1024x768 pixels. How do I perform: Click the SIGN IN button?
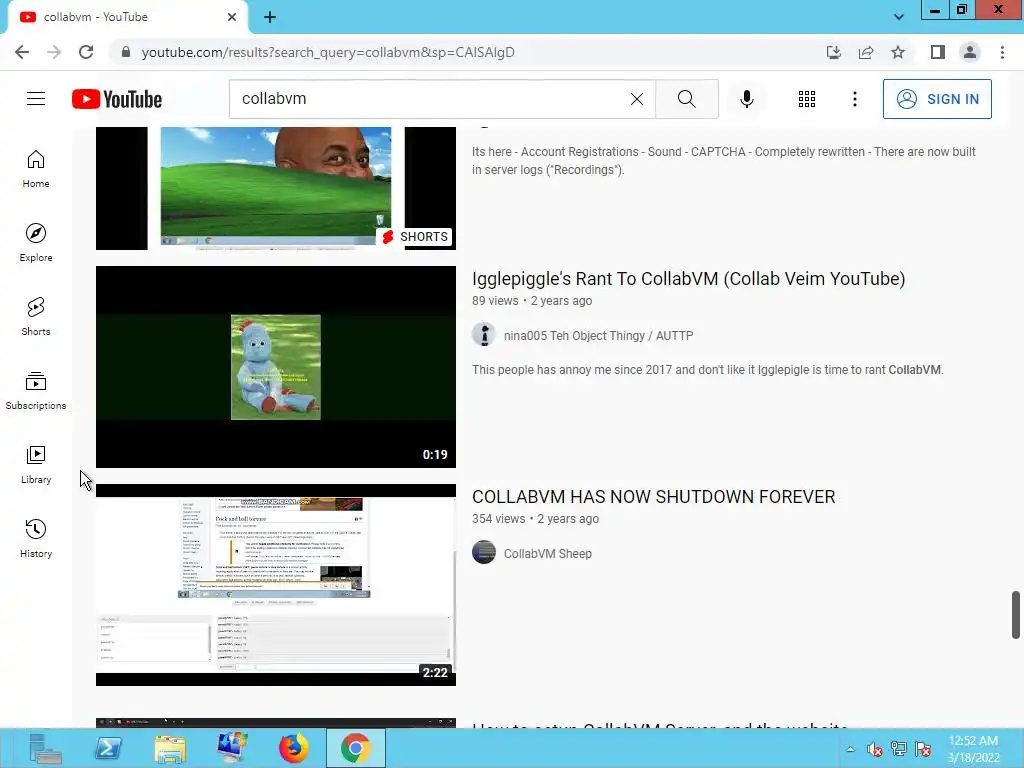click(x=937, y=99)
